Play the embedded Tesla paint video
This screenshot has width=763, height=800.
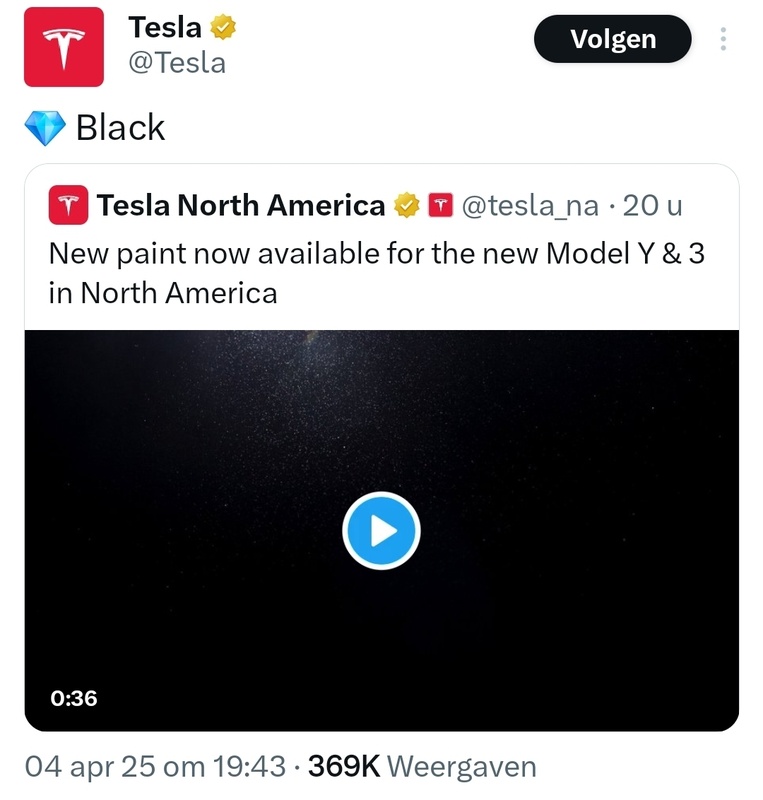pyautogui.click(x=381, y=531)
